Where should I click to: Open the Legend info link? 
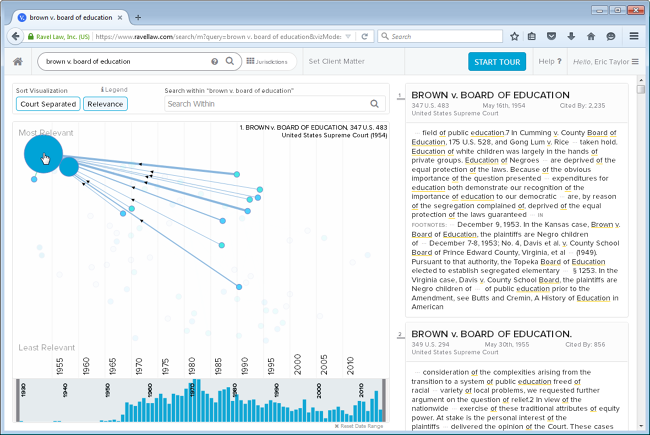point(114,90)
